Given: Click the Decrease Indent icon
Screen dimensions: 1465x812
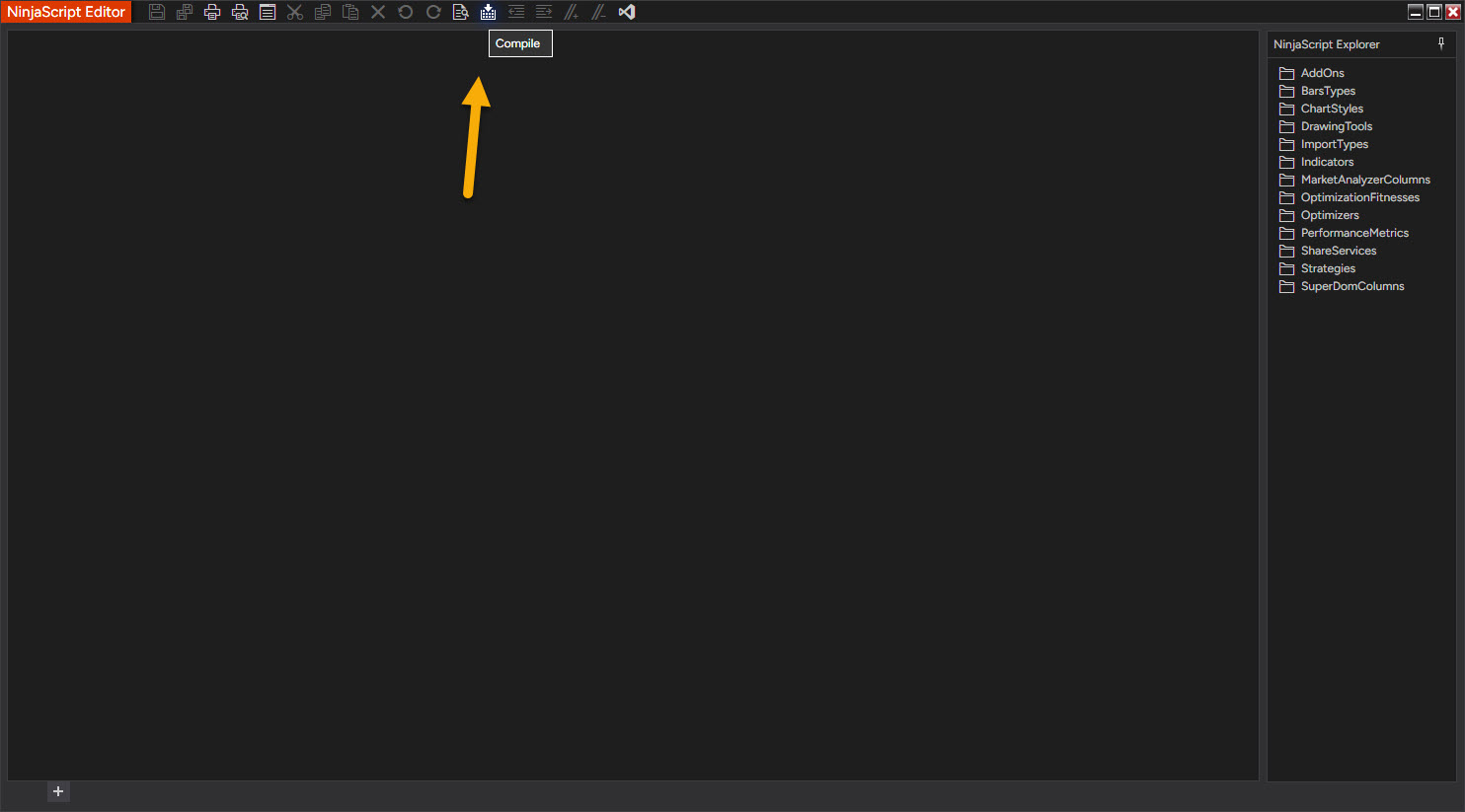Looking at the screenshot, I should [516, 12].
